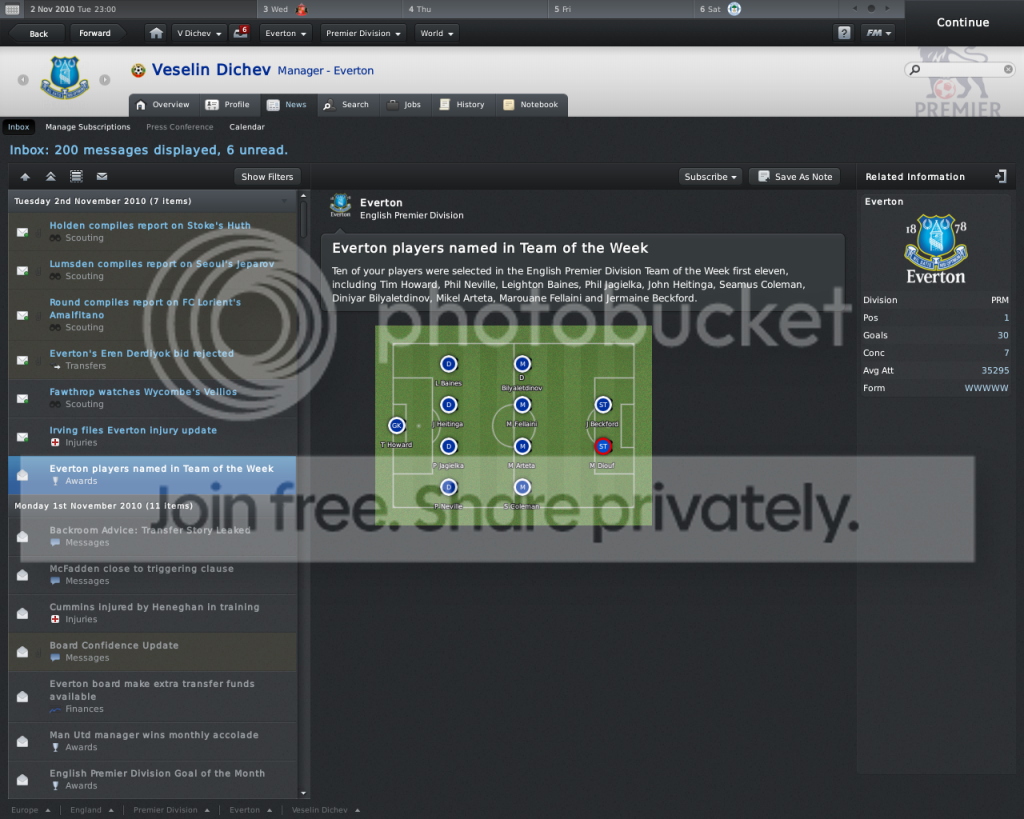Go to next item arrow right of crest

tap(104, 80)
